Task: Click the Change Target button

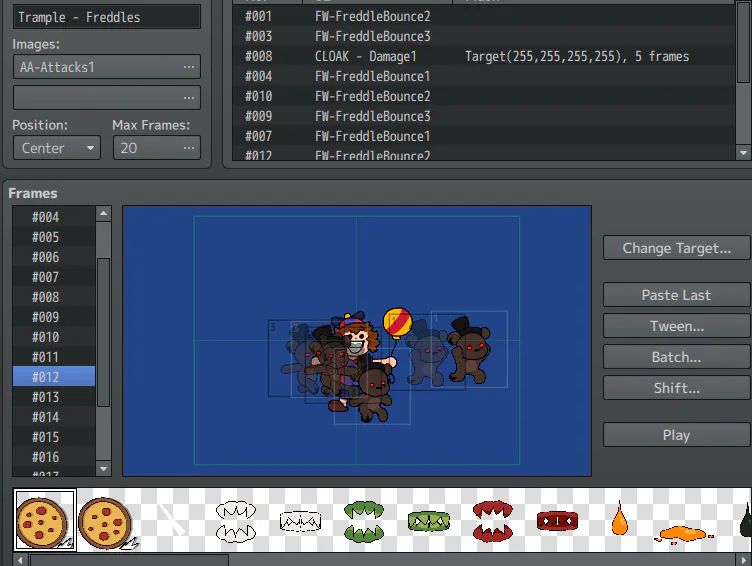Action: (x=676, y=248)
